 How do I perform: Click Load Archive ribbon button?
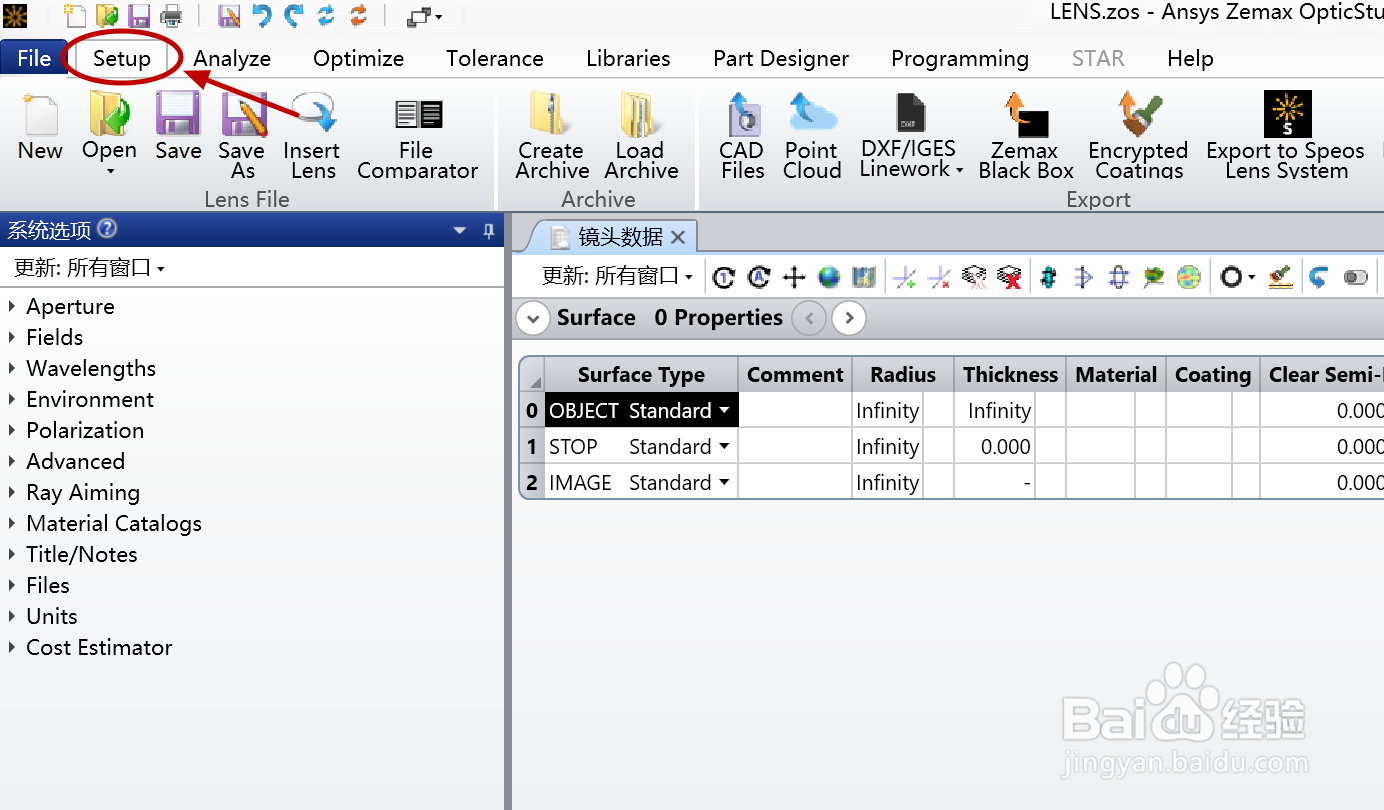(x=640, y=135)
